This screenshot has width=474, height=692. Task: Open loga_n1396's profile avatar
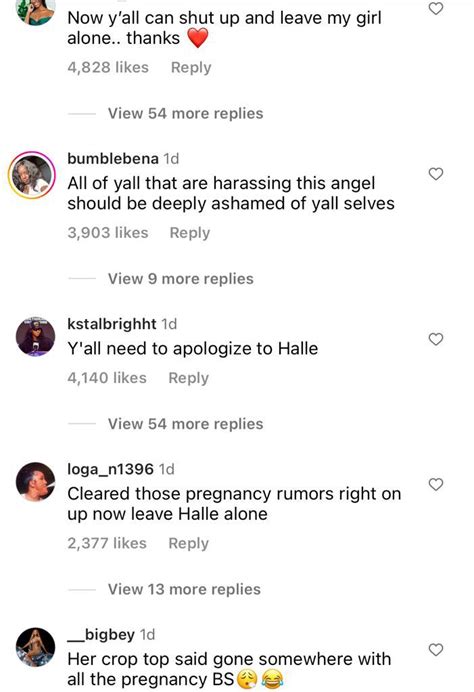[x=35, y=481]
